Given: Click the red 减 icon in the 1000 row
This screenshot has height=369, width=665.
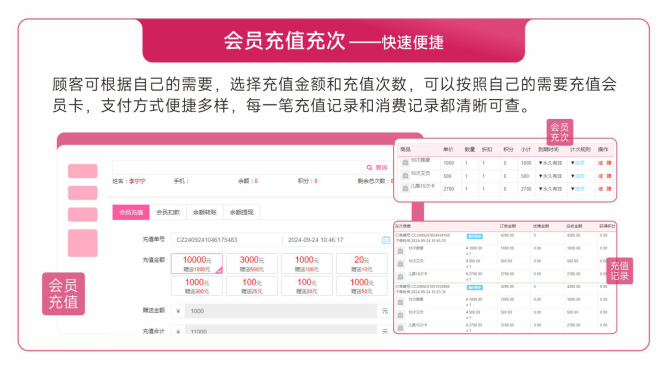Looking at the screenshot, I should click(600, 162).
